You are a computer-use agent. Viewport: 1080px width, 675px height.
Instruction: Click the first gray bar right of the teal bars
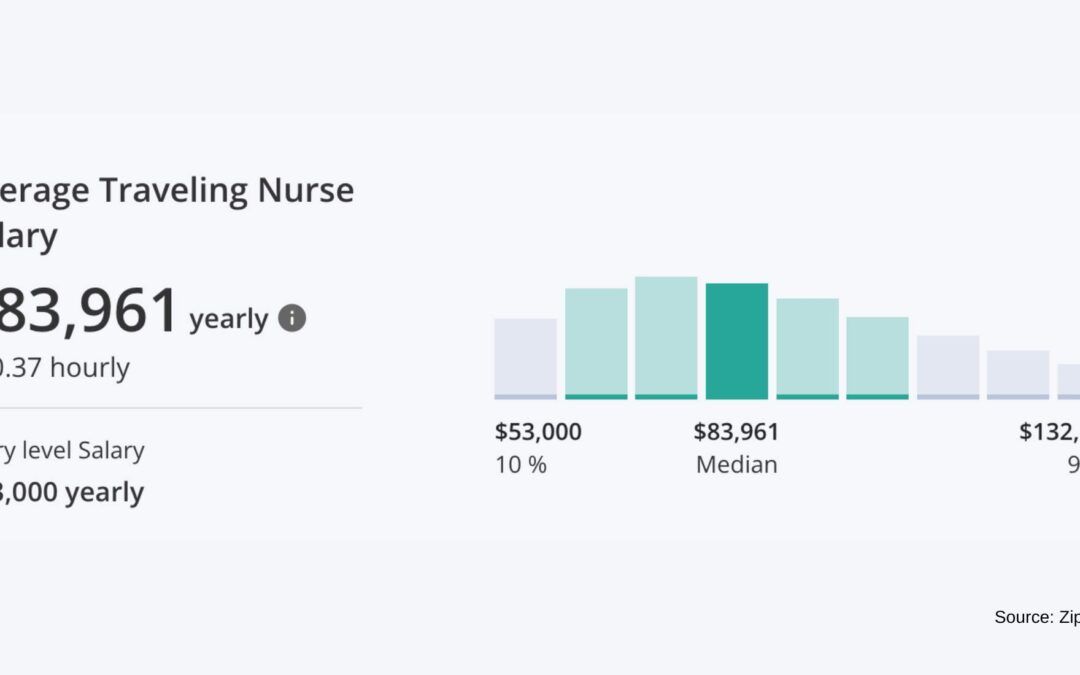(x=948, y=366)
